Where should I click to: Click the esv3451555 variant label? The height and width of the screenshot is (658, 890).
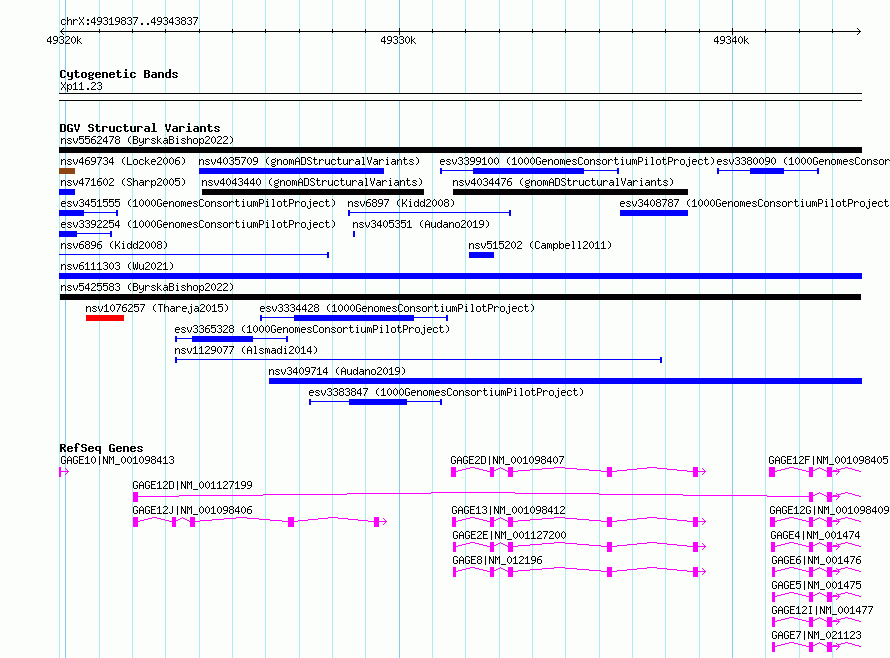coord(198,203)
